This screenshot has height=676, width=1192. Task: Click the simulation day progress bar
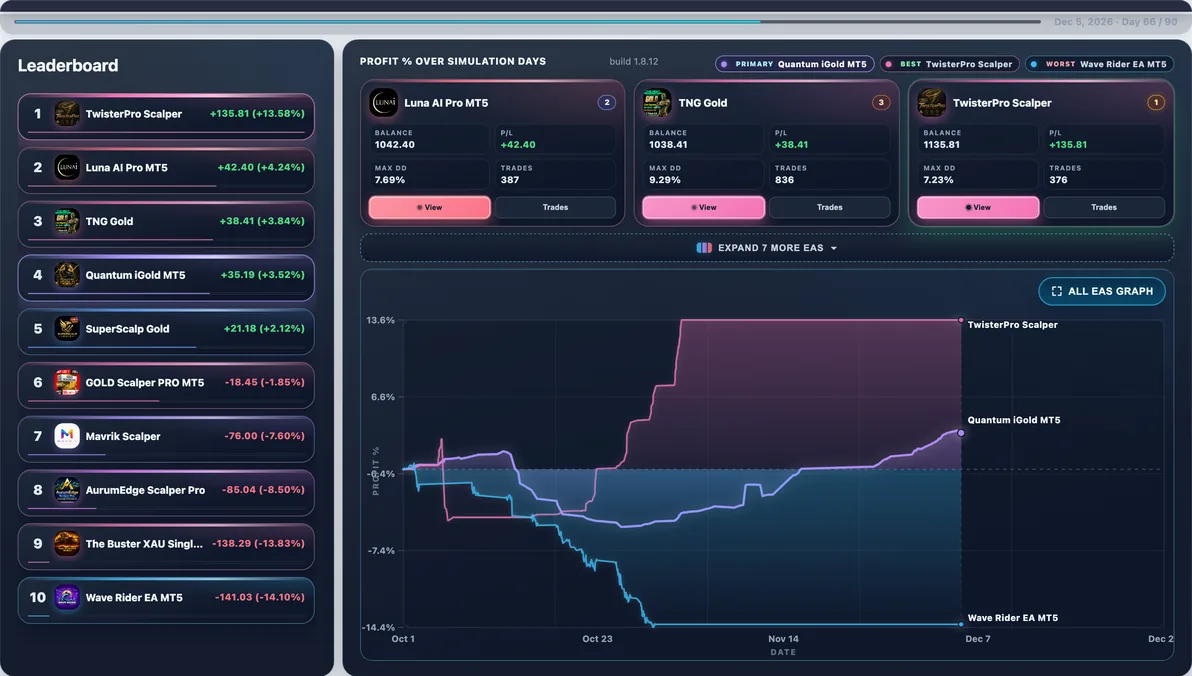(528, 21)
